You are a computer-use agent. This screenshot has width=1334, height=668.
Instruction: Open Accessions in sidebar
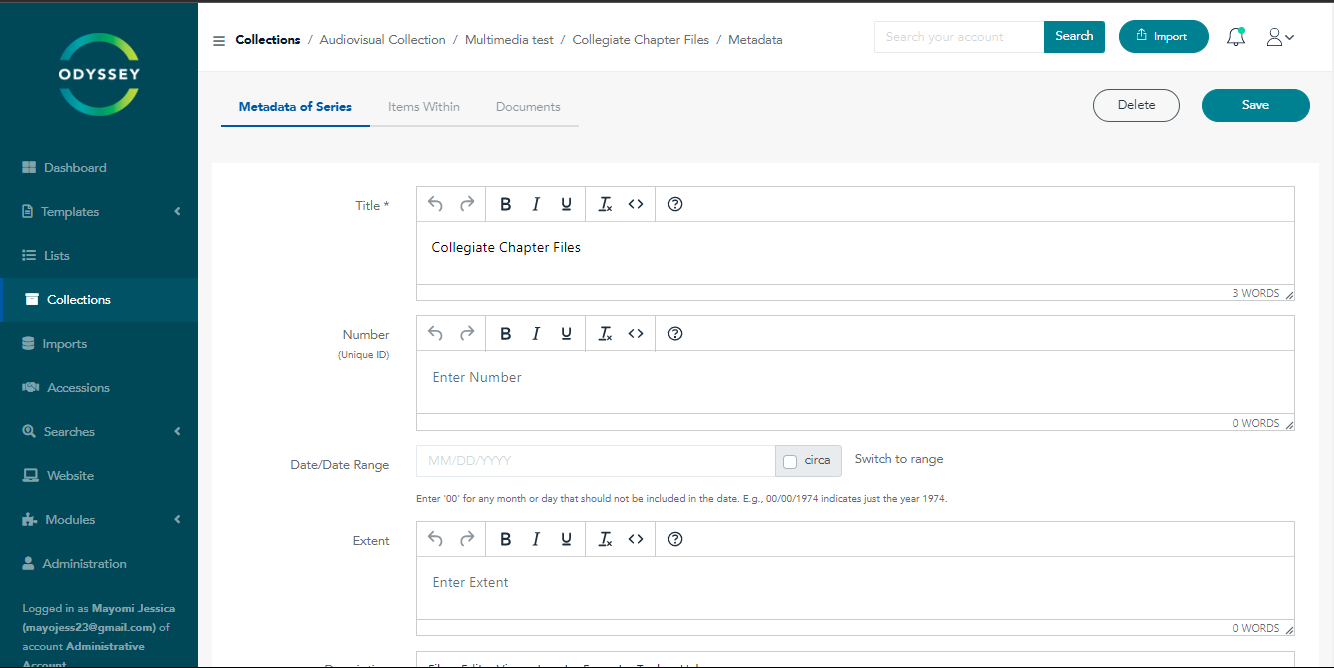pos(99,388)
